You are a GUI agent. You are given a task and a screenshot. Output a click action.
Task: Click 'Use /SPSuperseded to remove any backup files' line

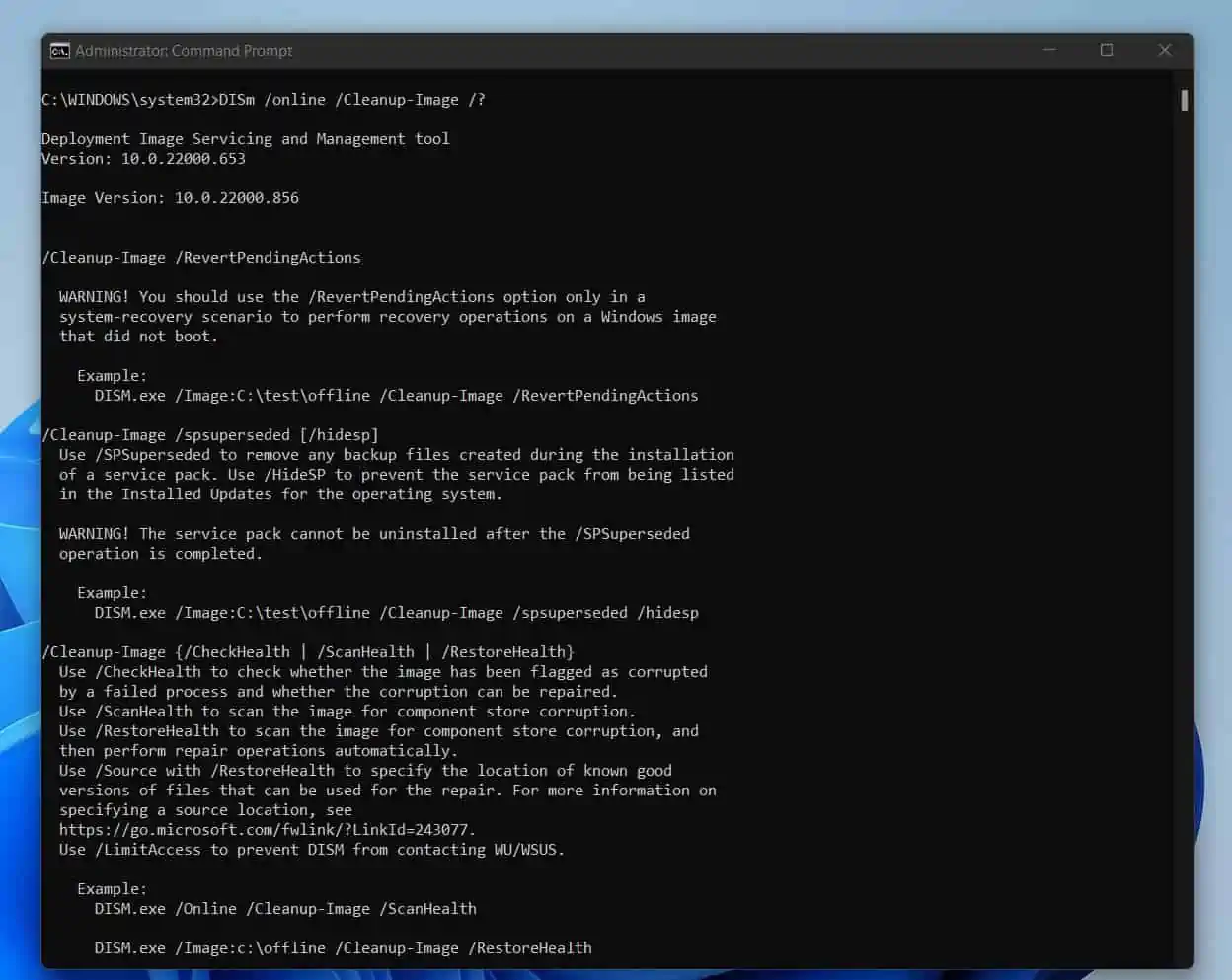click(397, 455)
